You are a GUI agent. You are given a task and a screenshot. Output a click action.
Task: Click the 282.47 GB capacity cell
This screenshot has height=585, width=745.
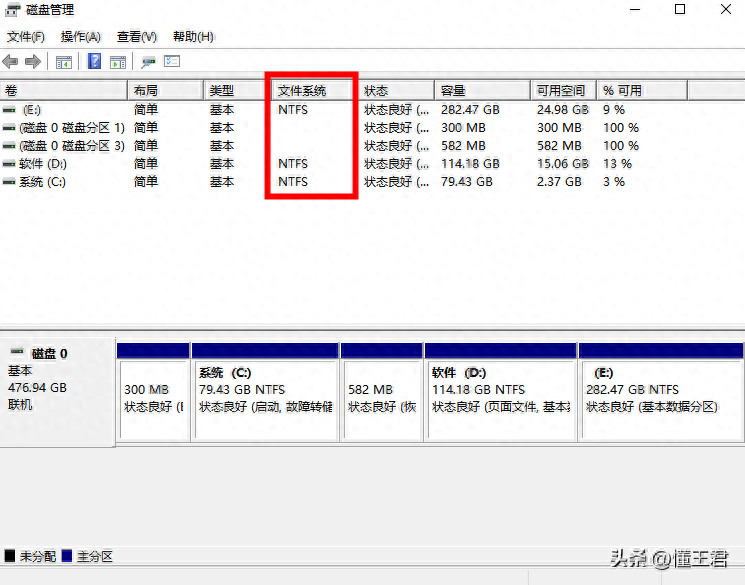pos(470,110)
